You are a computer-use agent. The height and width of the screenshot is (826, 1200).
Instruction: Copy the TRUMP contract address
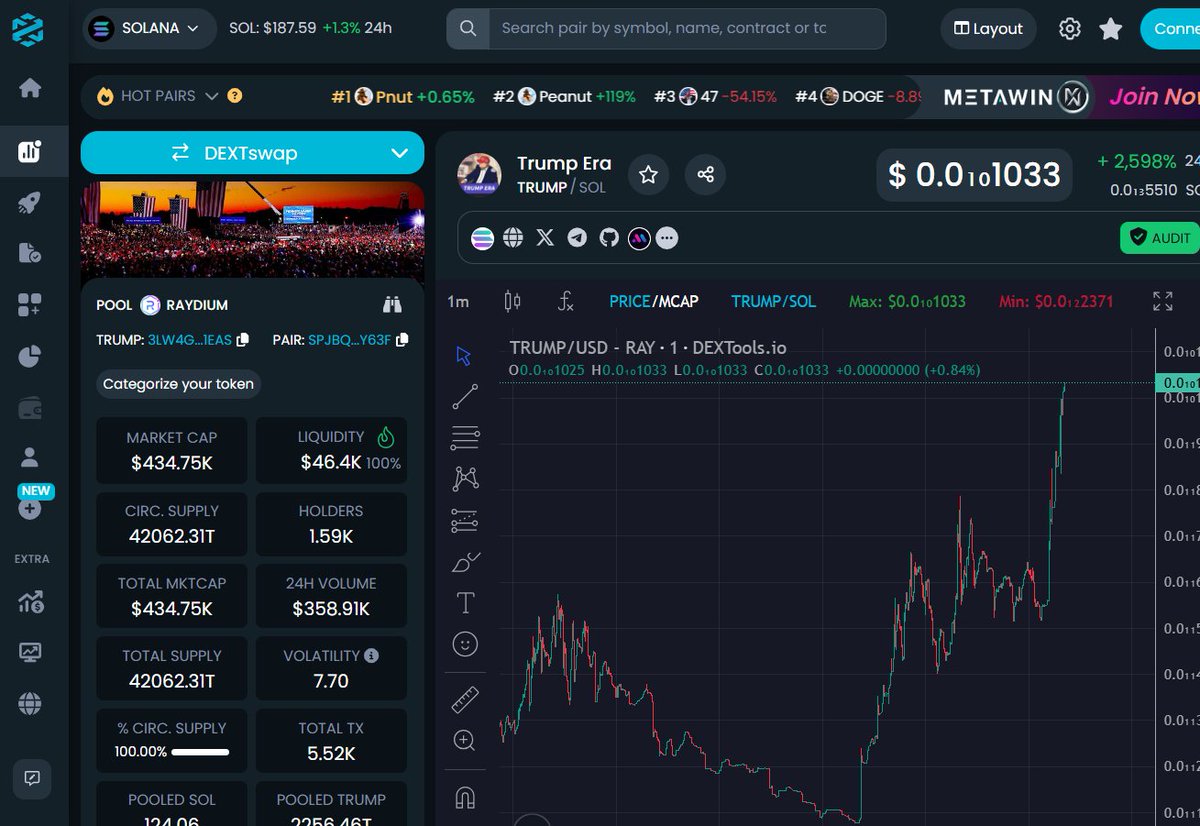[x=243, y=340]
